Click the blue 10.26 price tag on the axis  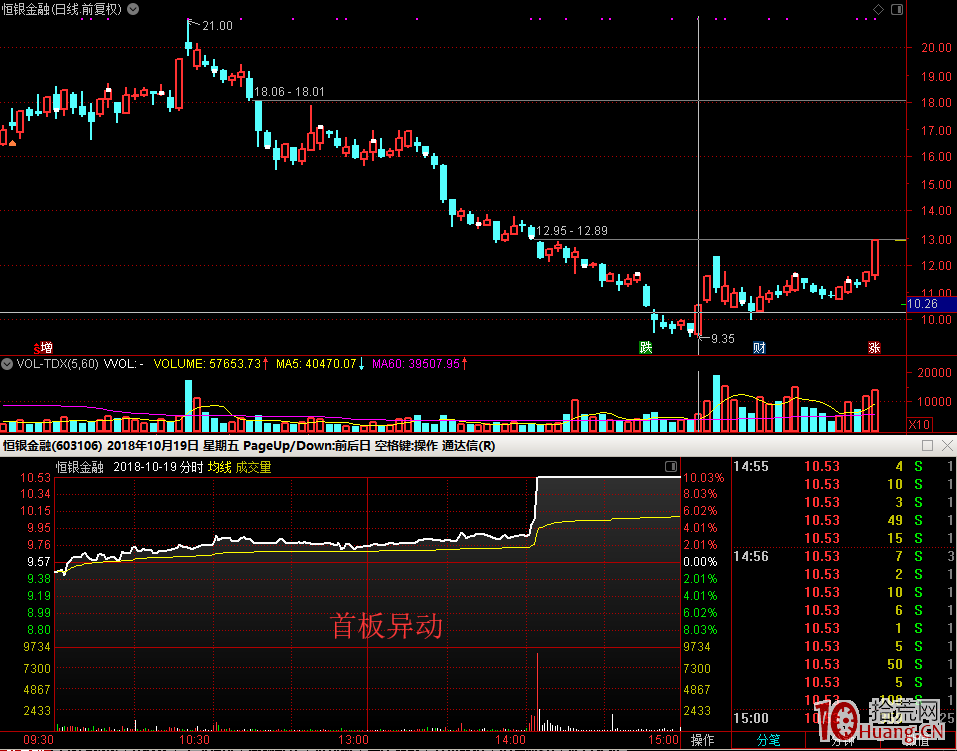tap(931, 303)
